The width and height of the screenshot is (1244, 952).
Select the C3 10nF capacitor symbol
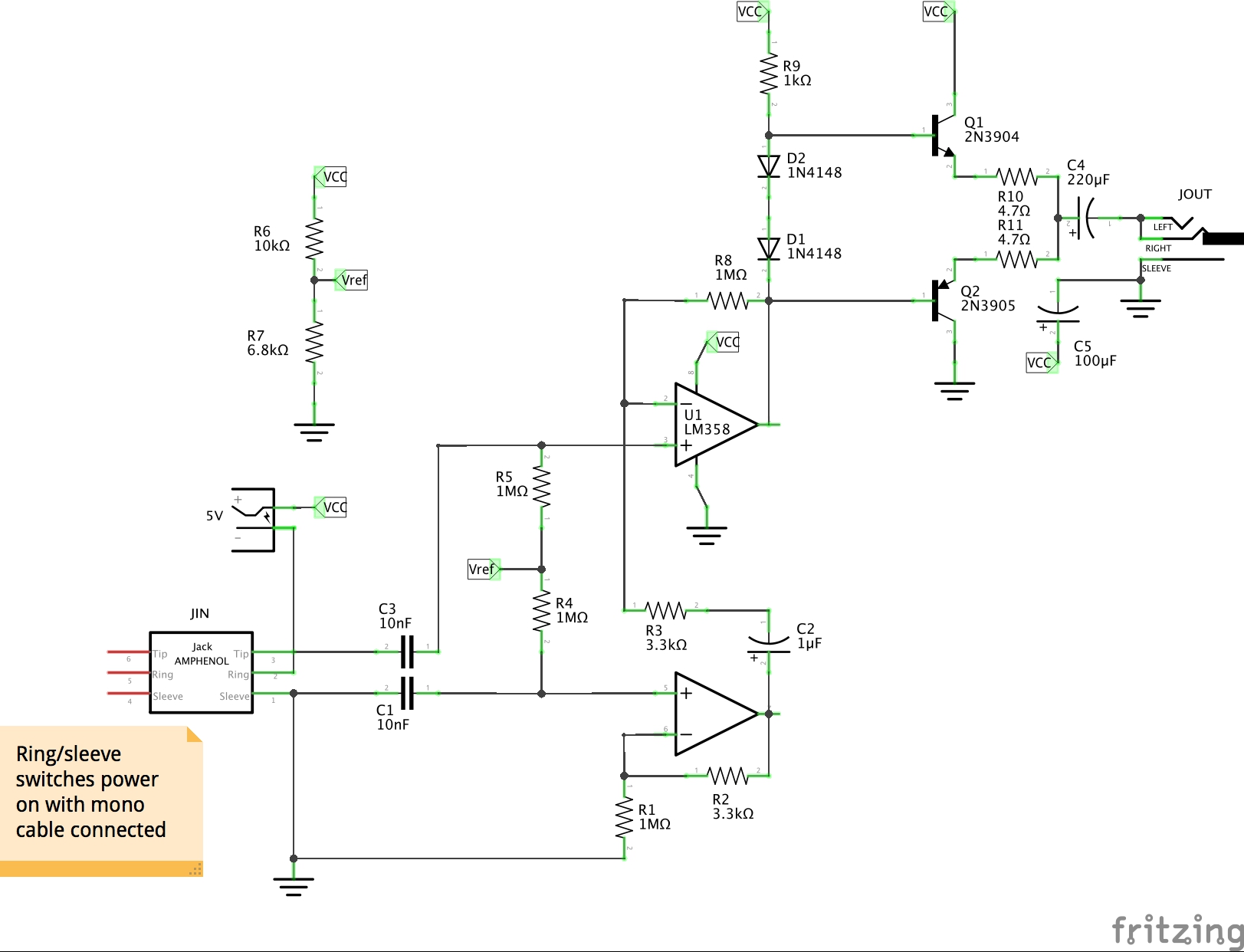point(407,652)
